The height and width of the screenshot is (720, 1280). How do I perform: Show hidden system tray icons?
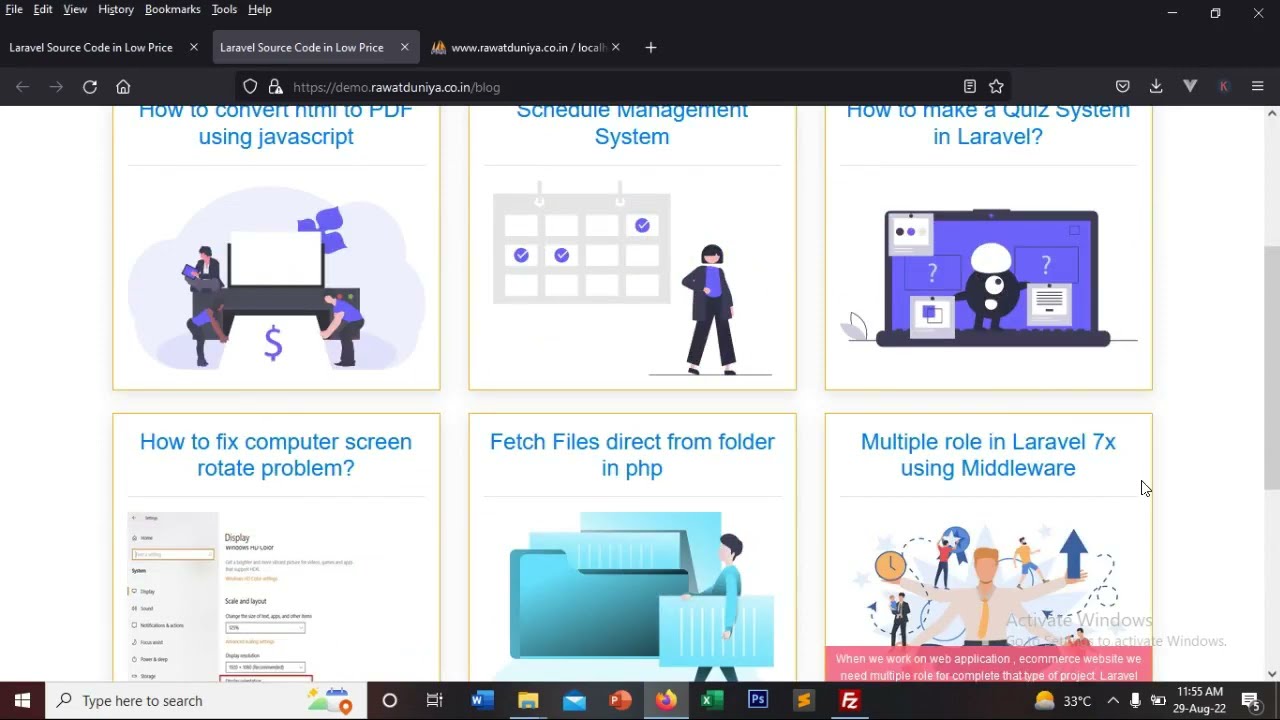(1112, 700)
